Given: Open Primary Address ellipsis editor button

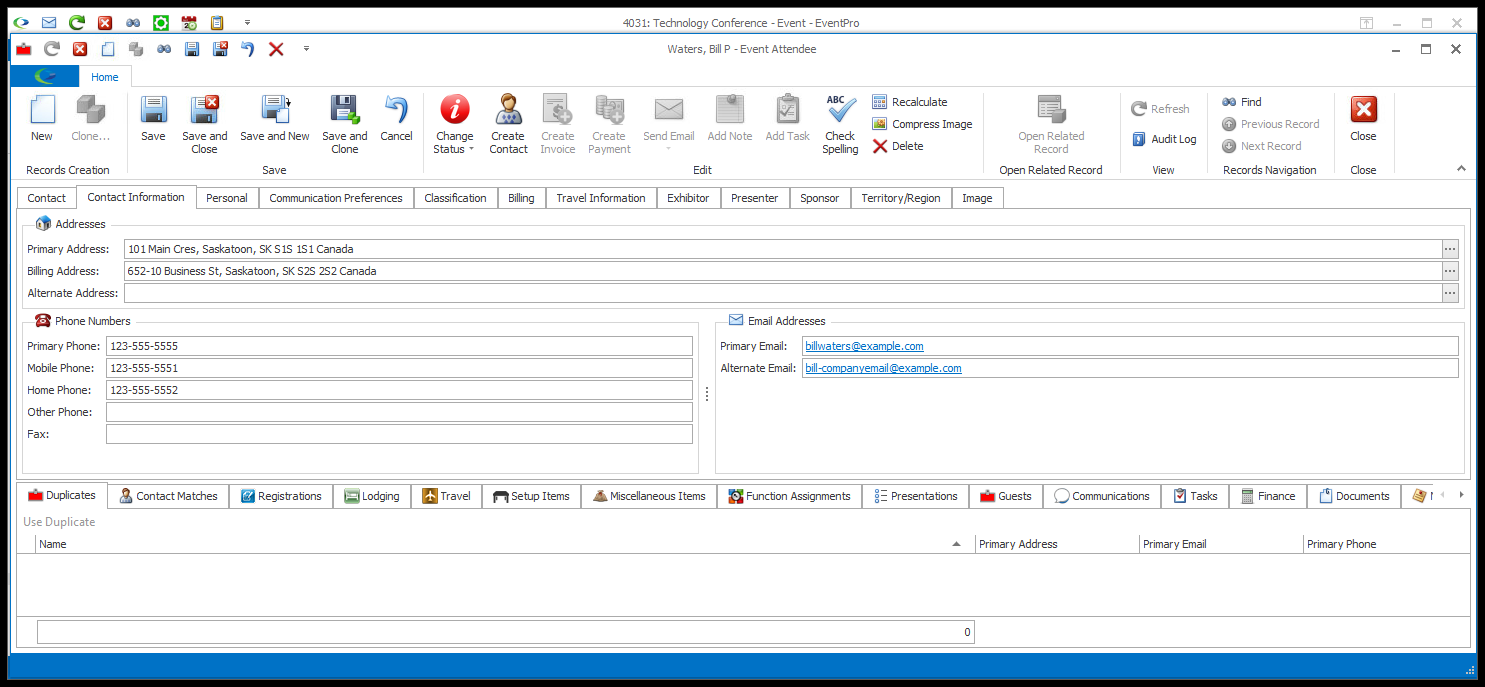Looking at the screenshot, I should pyautogui.click(x=1450, y=249).
